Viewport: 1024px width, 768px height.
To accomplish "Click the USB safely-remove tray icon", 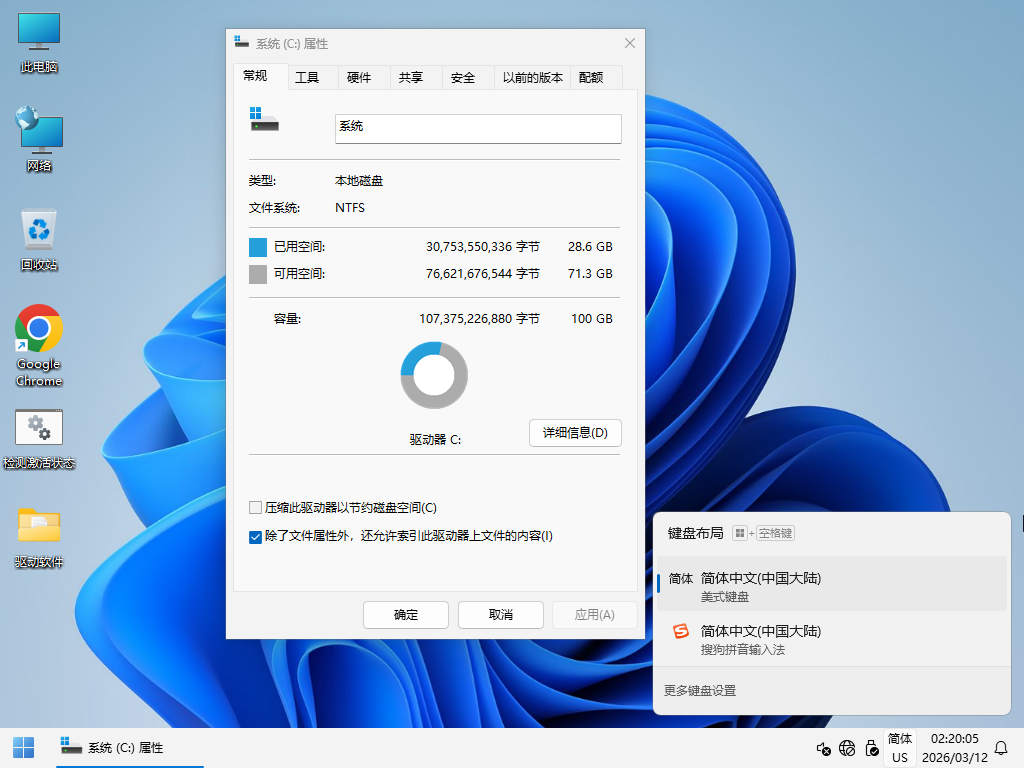I will (872, 748).
